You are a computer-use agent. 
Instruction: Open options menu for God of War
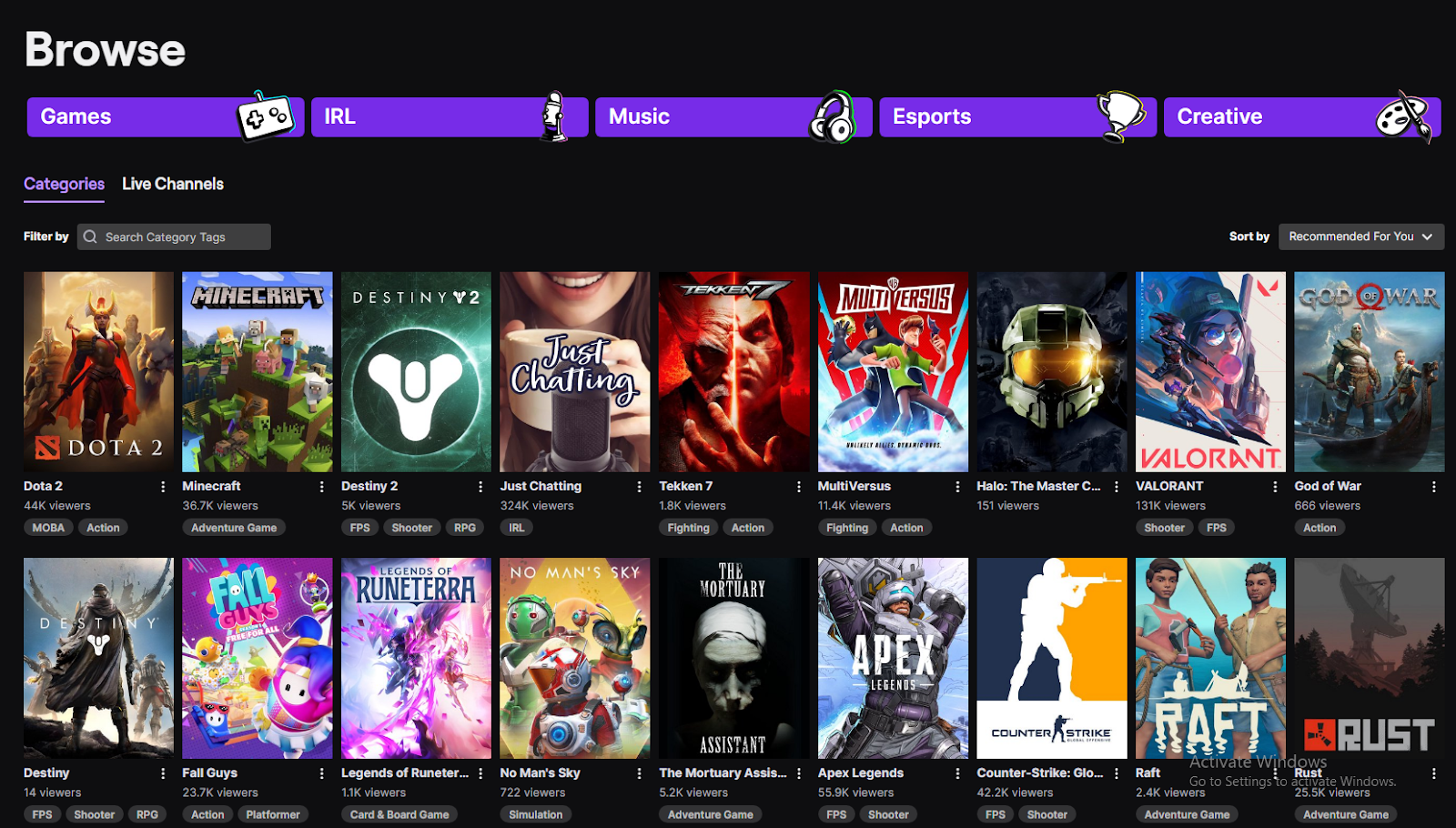1434,487
